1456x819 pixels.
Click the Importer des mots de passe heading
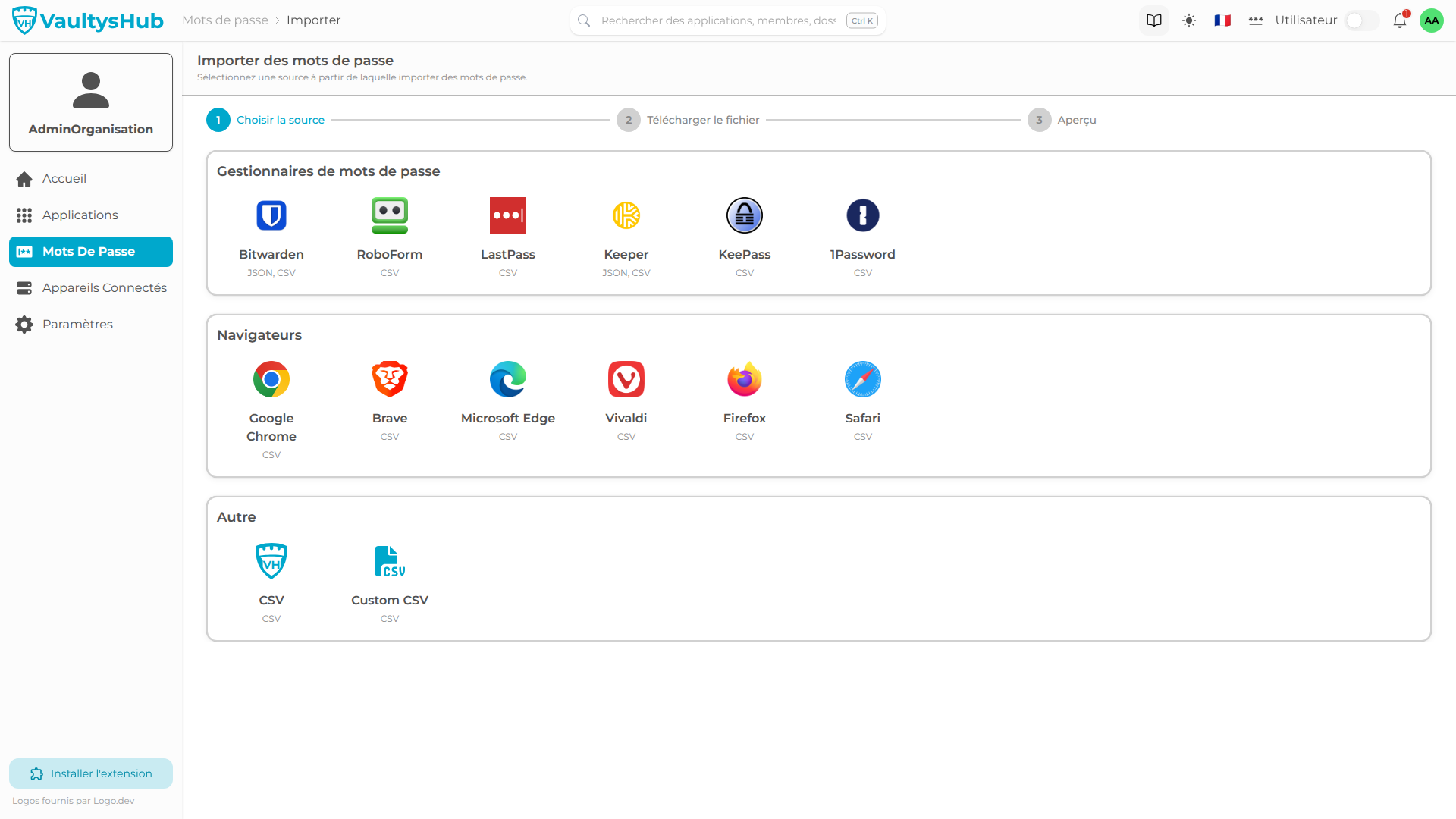pos(295,61)
